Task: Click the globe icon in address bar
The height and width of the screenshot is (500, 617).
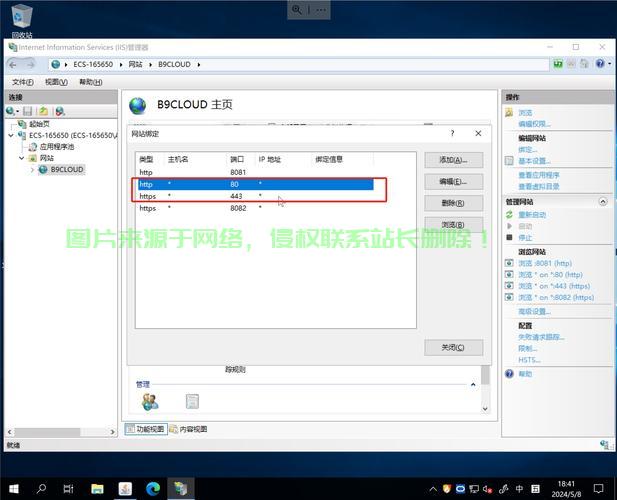Action: (55, 65)
